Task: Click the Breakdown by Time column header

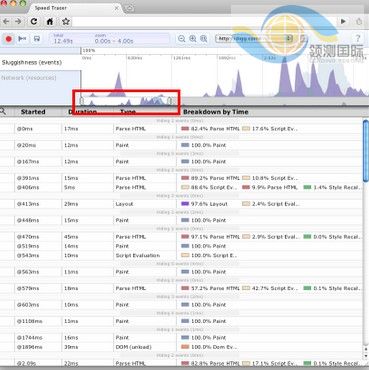Action: [216, 112]
